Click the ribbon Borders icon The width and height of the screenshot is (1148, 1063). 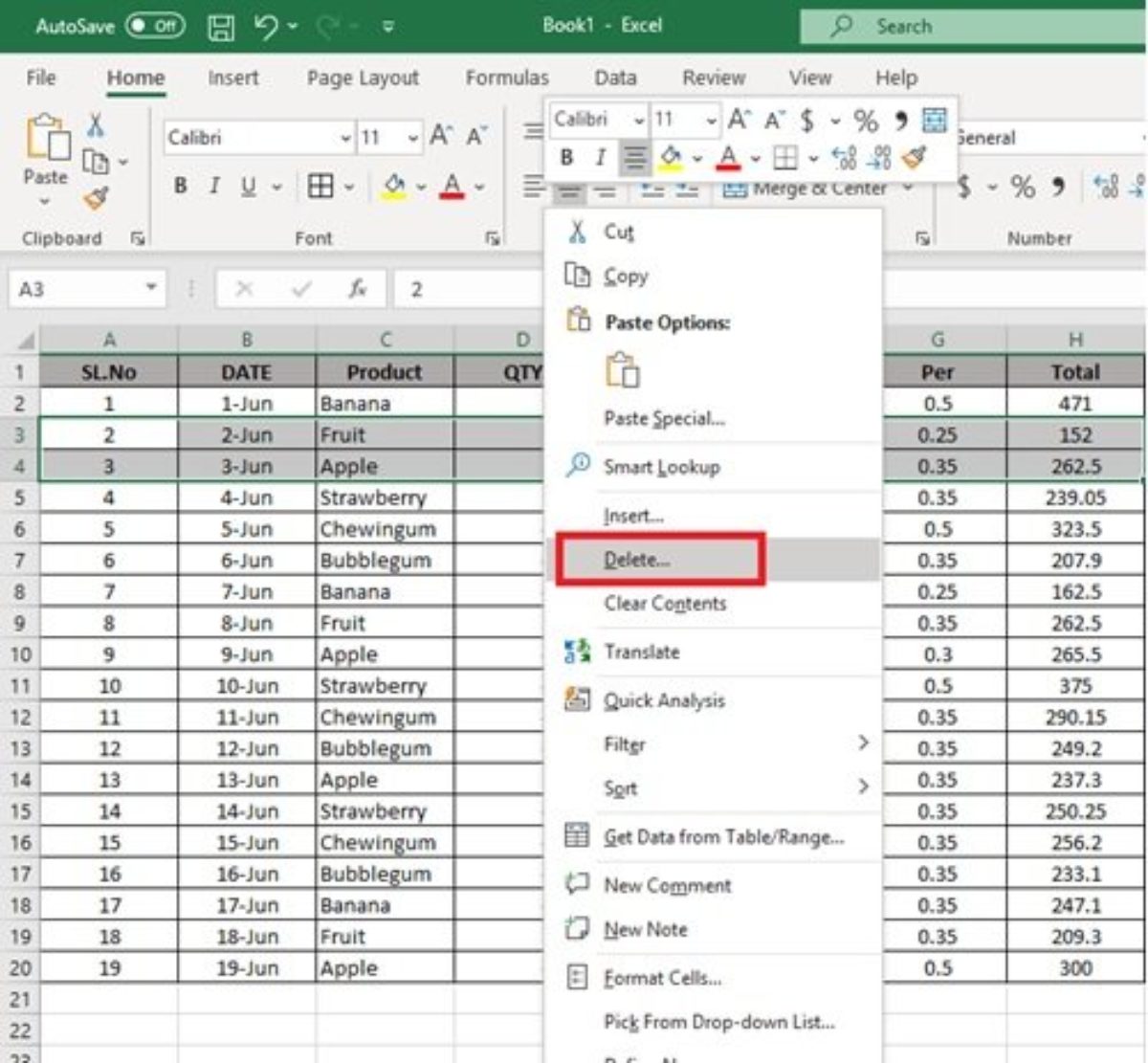[x=320, y=186]
